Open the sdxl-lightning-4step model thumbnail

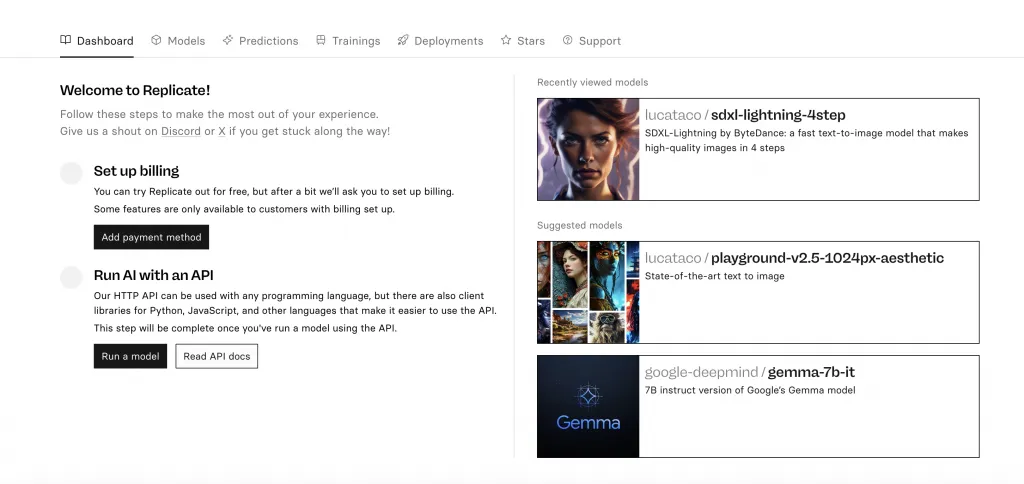(x=588, y=150)
